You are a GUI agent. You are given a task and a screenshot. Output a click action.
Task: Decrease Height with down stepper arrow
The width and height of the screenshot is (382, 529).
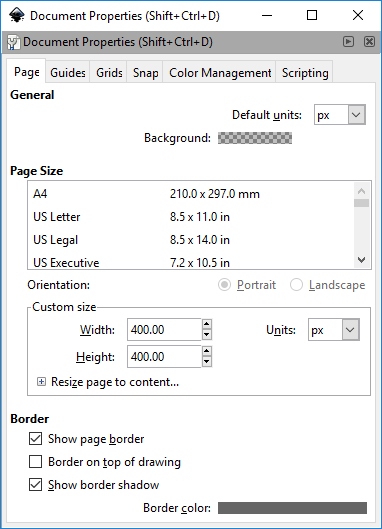click(x=207, y=362)
